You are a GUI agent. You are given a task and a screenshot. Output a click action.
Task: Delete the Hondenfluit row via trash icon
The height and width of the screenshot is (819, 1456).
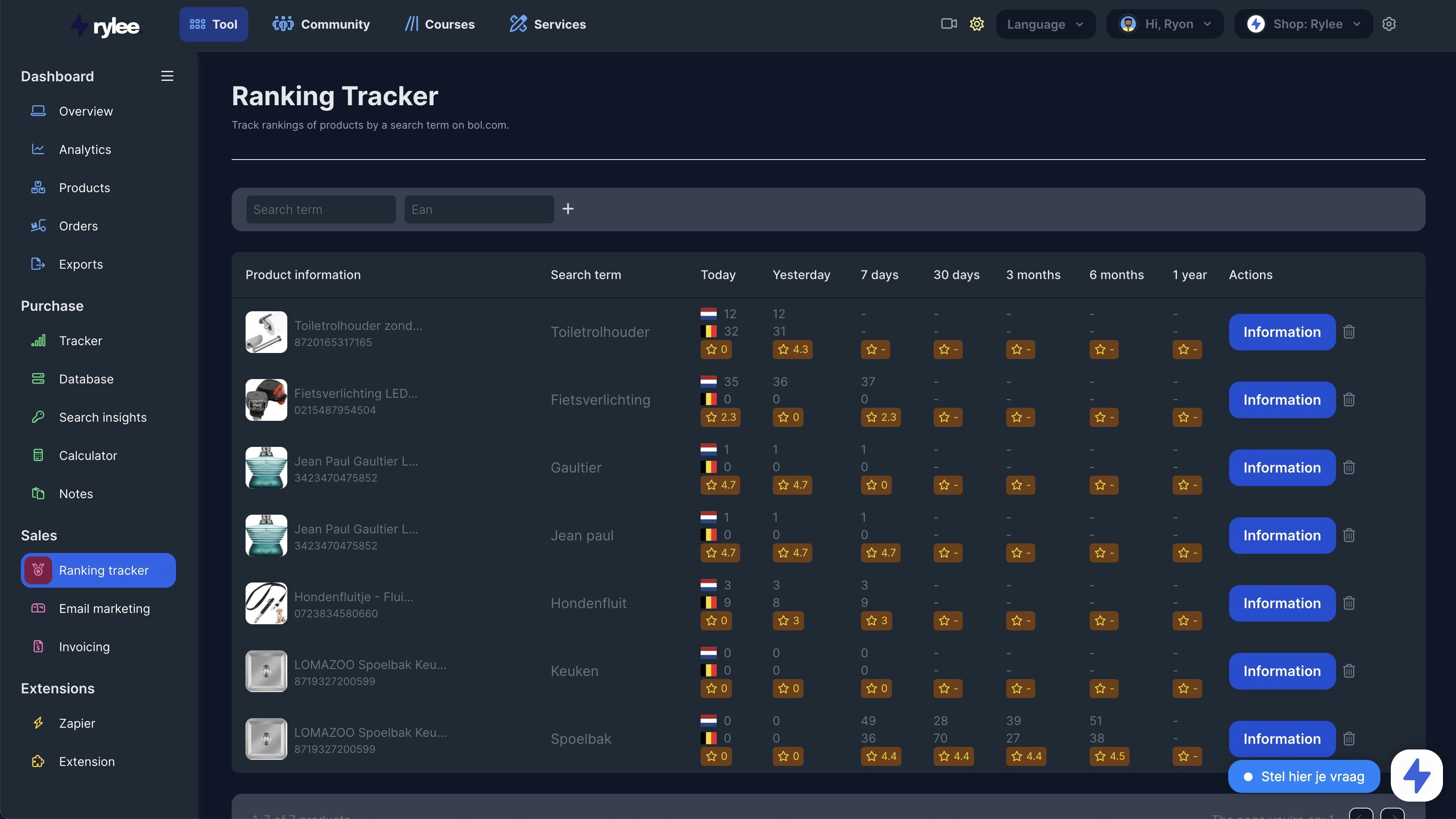[1349, 603]
